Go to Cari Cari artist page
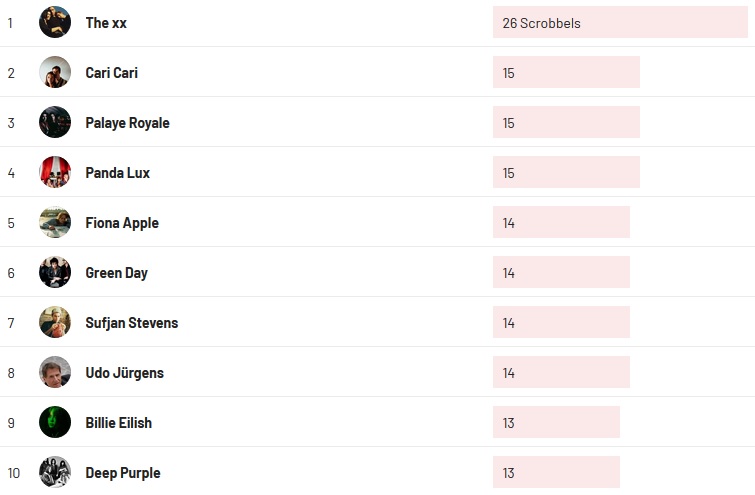755x495 pixels. click(x=112, y=73)
